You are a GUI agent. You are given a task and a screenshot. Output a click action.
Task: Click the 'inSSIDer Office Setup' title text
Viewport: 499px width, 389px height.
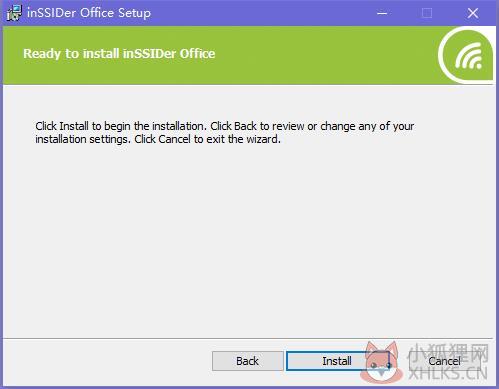89,13
